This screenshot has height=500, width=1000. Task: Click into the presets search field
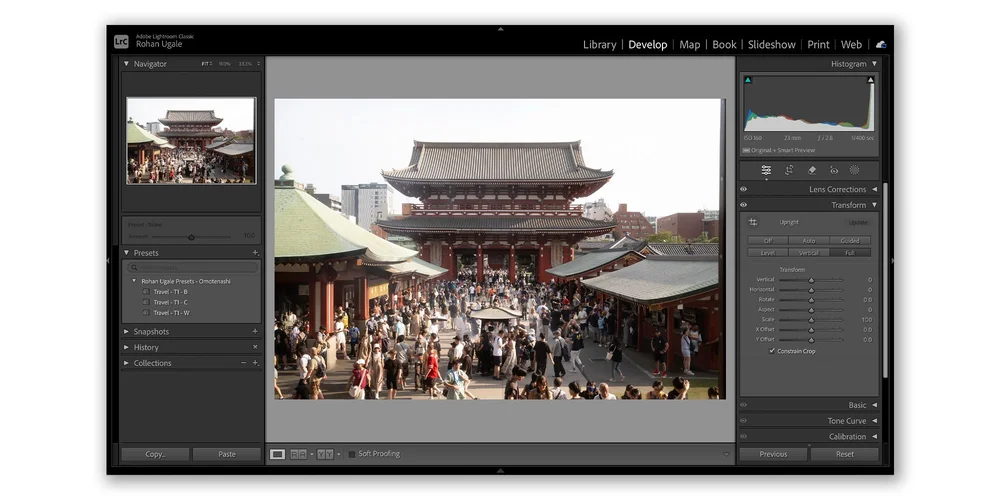tap(191, 268)
